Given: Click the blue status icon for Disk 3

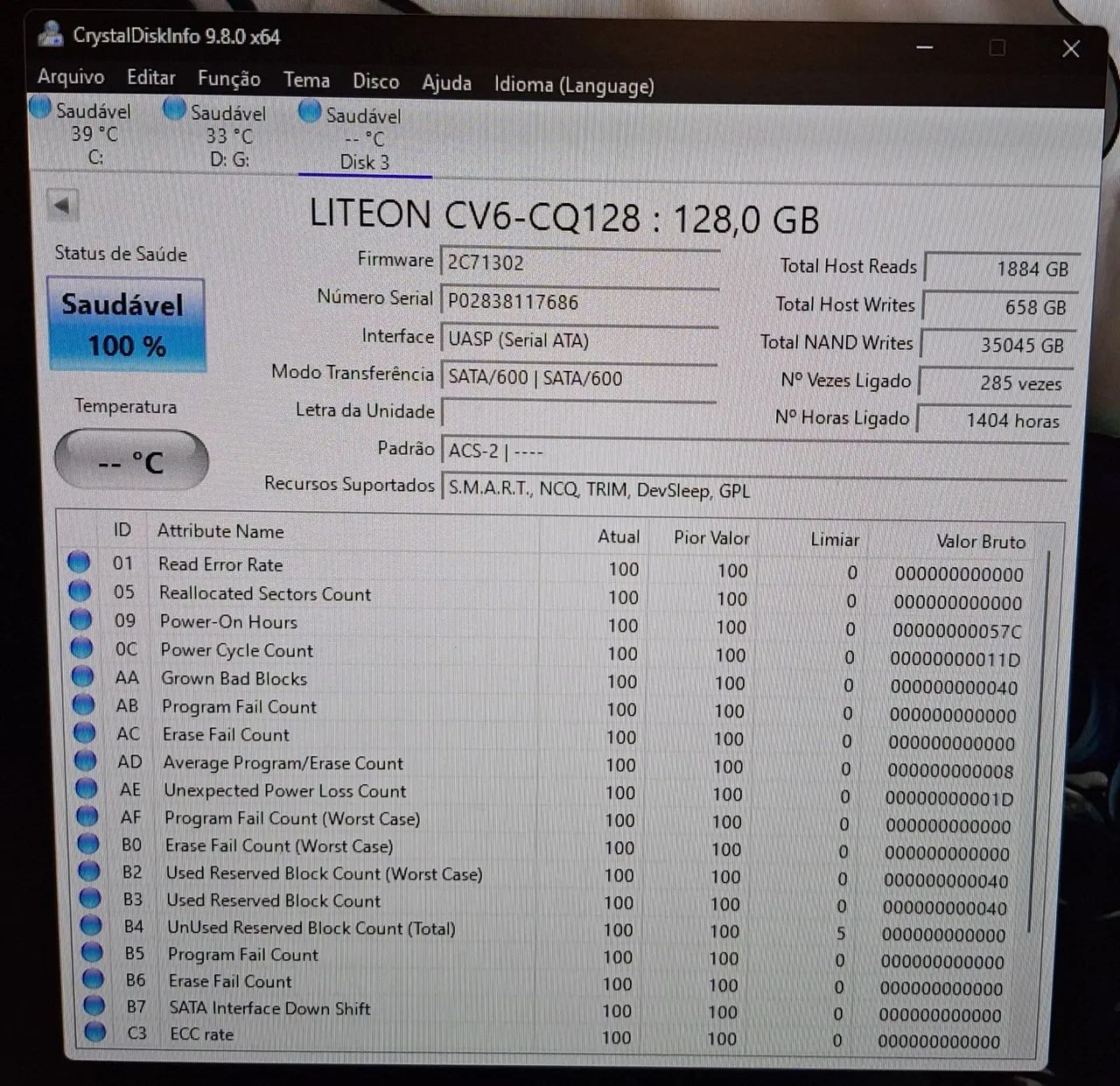Looking at the screenshot, I should 309,112.
